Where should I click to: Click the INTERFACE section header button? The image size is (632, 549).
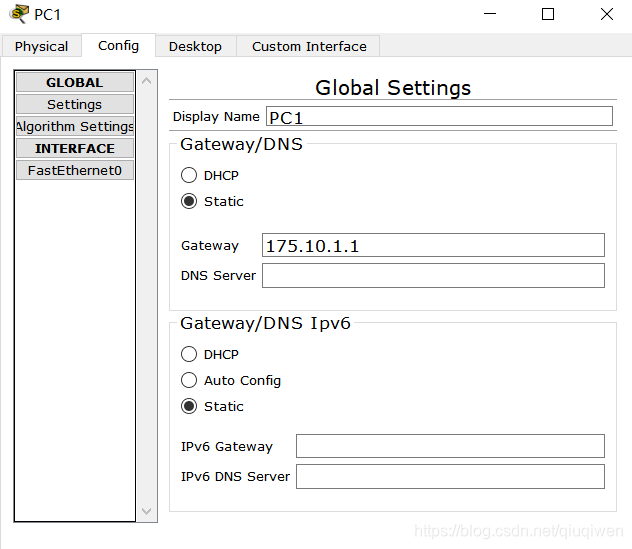pyautogui.click(x=75, y=148)
